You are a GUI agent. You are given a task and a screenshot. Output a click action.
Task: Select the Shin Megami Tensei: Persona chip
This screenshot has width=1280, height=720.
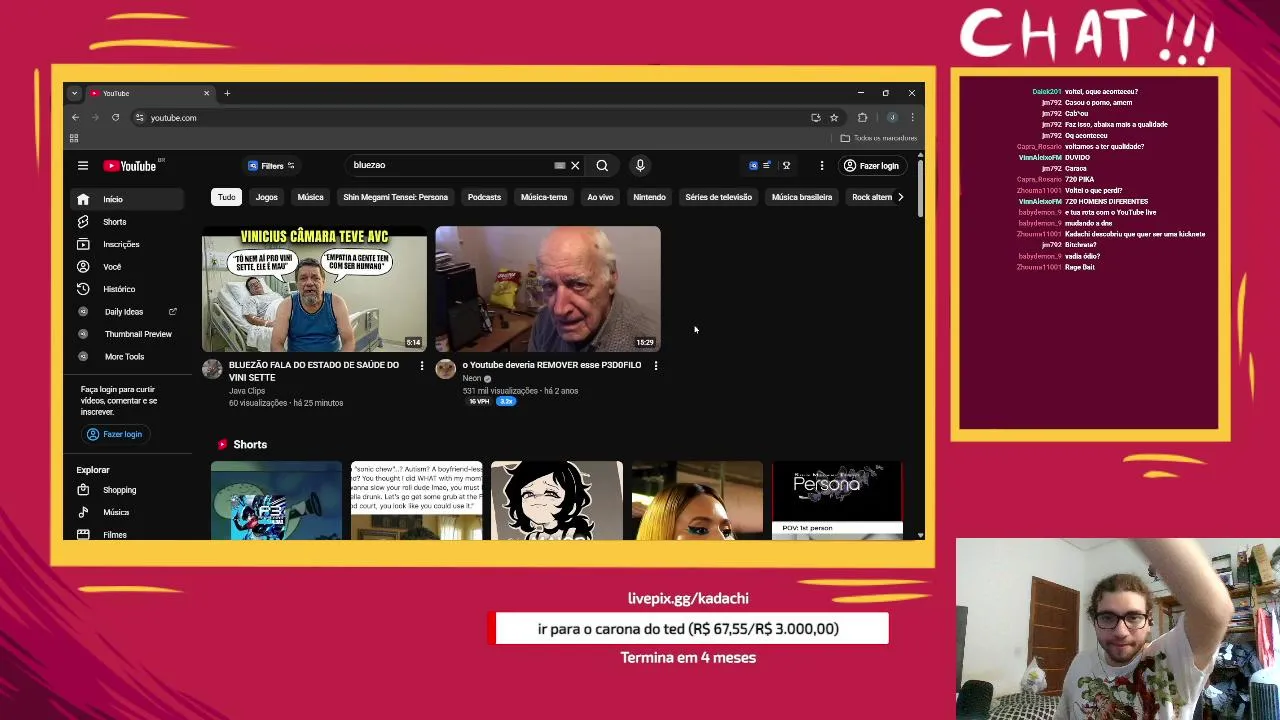coord(395,197)
